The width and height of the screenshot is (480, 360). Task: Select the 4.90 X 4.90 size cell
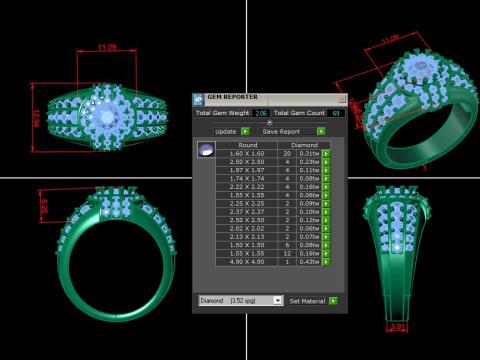[247, 262]
